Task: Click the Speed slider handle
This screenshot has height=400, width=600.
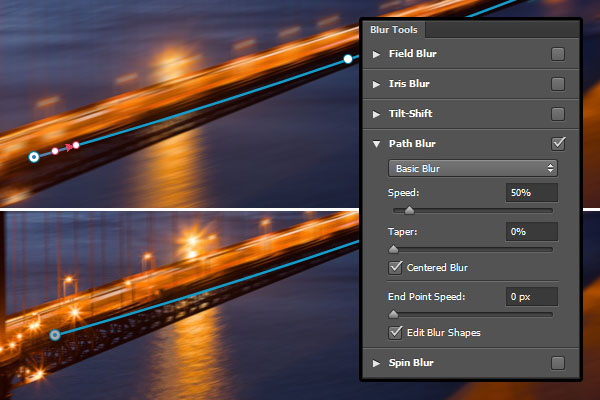Action: point(409,210)
